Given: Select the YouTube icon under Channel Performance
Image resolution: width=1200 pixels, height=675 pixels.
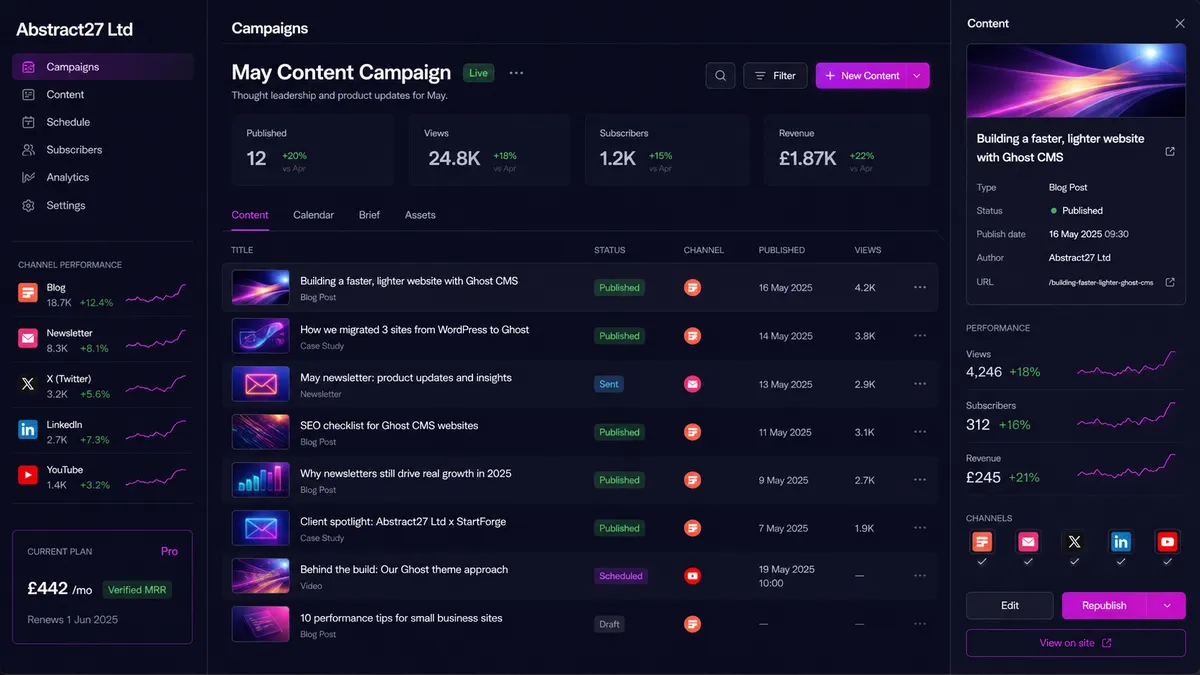Looking at the screenshot, I should (x=28, y=476).
